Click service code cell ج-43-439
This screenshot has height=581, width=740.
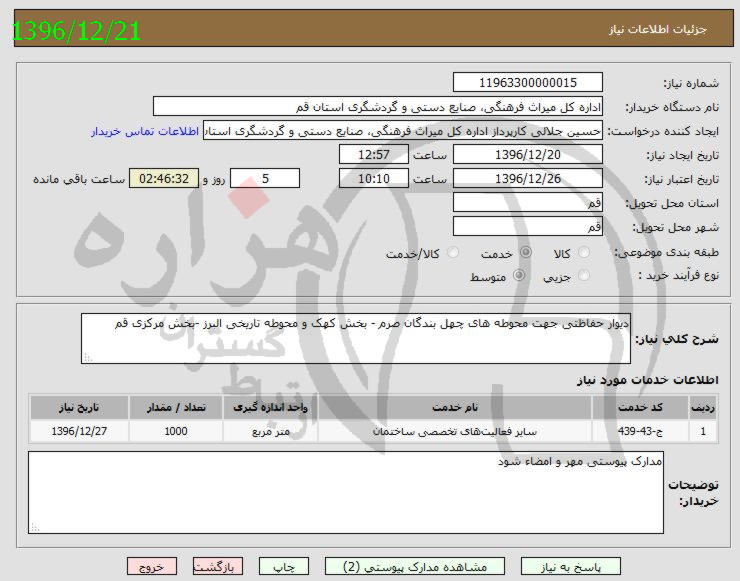[x=640, y=431]
